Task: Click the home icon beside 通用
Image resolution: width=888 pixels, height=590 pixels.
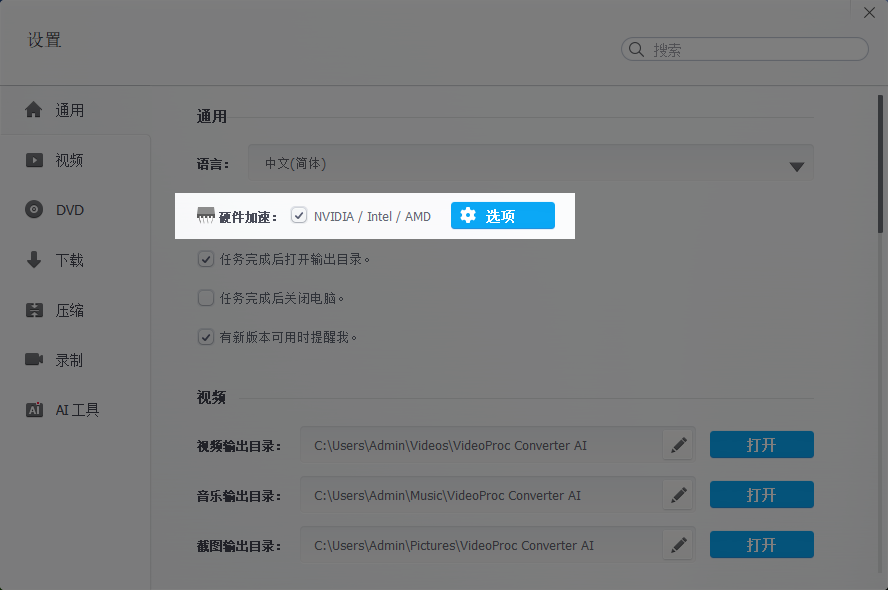Action: click(33, 110)
